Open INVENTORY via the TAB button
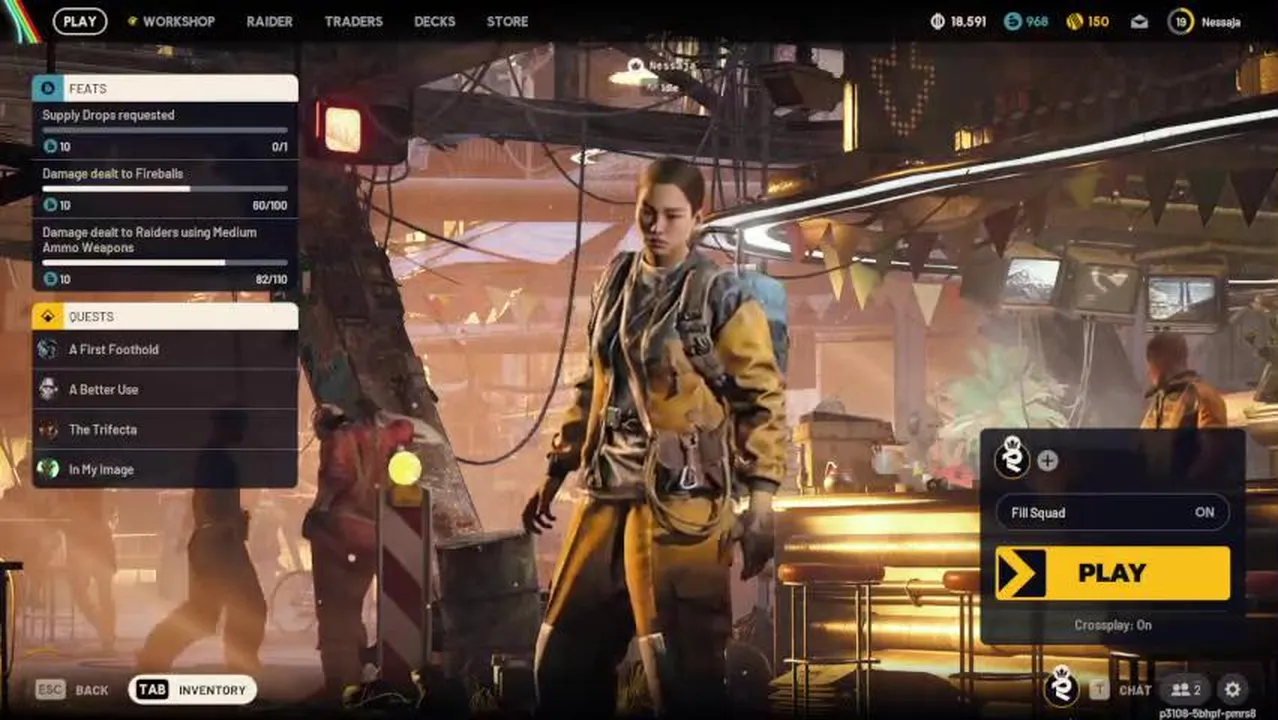 (192, 689)
